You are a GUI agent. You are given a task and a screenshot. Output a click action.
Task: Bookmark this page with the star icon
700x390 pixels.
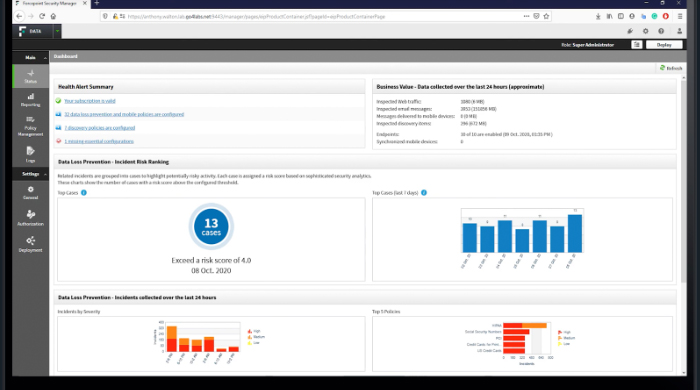click(x=546, y=16)
